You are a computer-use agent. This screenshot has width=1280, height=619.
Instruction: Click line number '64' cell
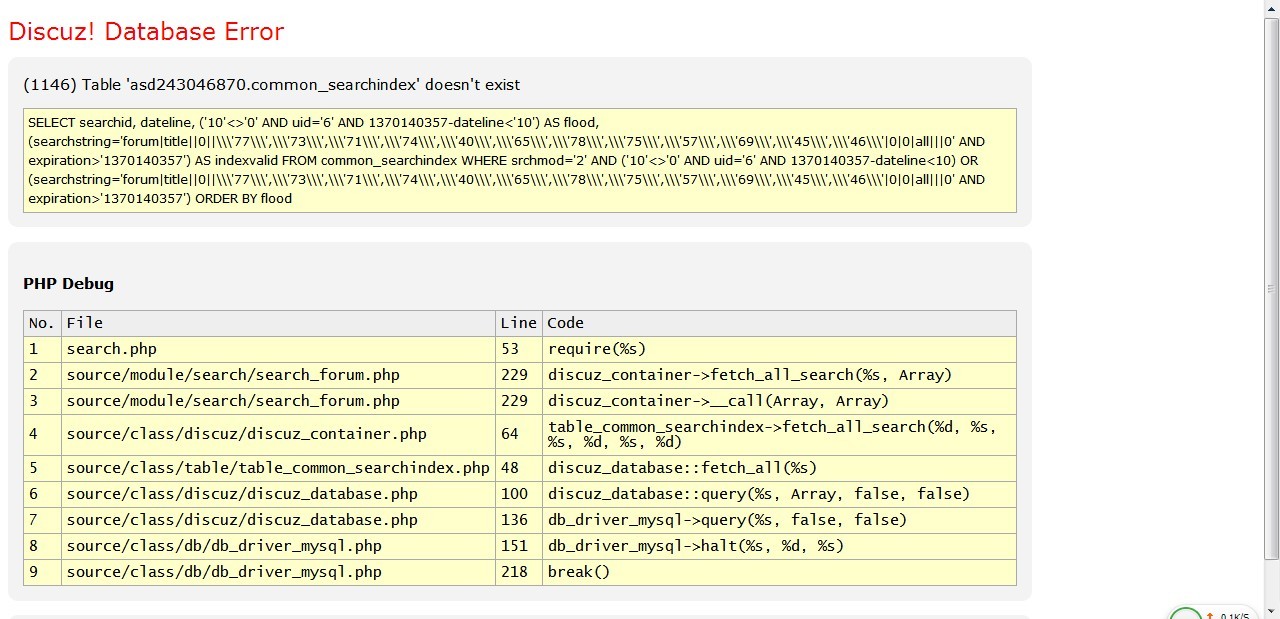(x=518, y=435)
